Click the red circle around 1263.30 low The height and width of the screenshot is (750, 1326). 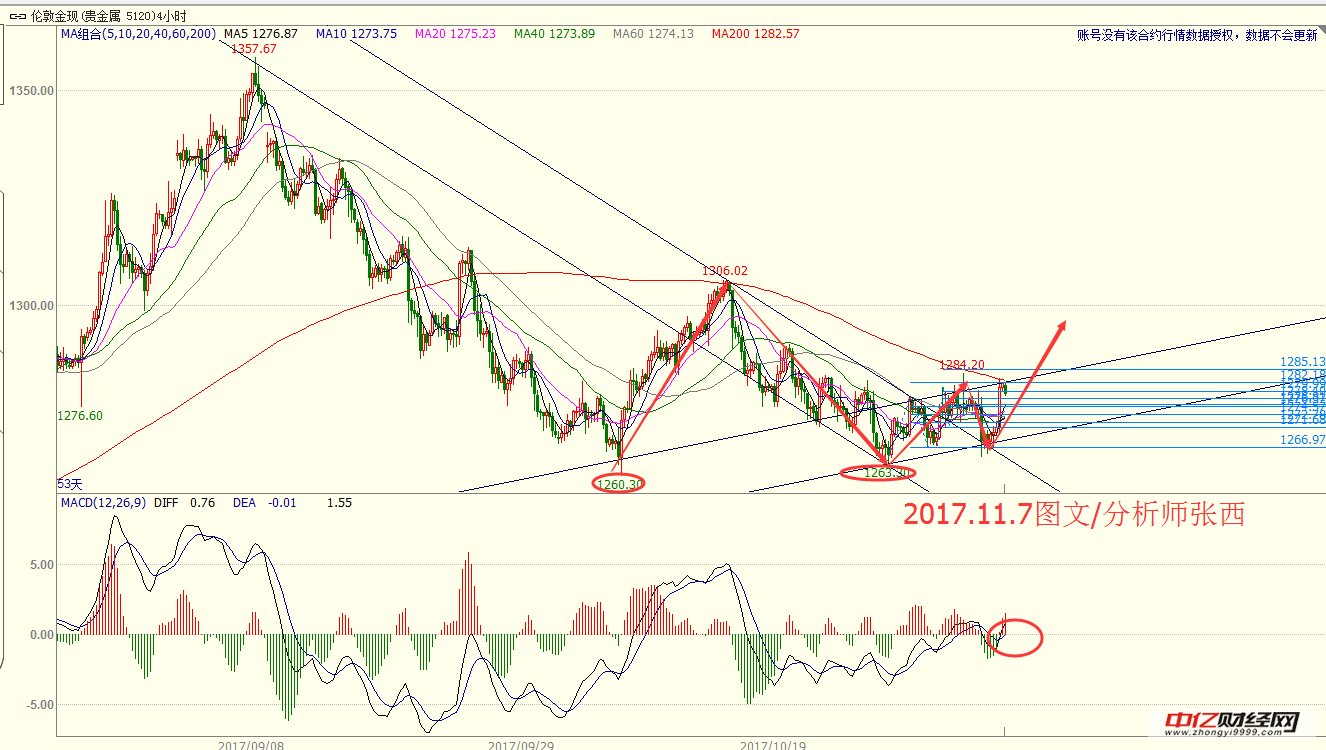(x=876, y=473)
